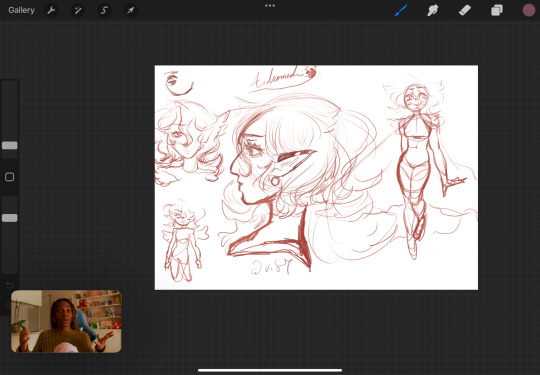Select the Eraser tool
This screenshot has height=375, width=540.
tap(465, 10)
